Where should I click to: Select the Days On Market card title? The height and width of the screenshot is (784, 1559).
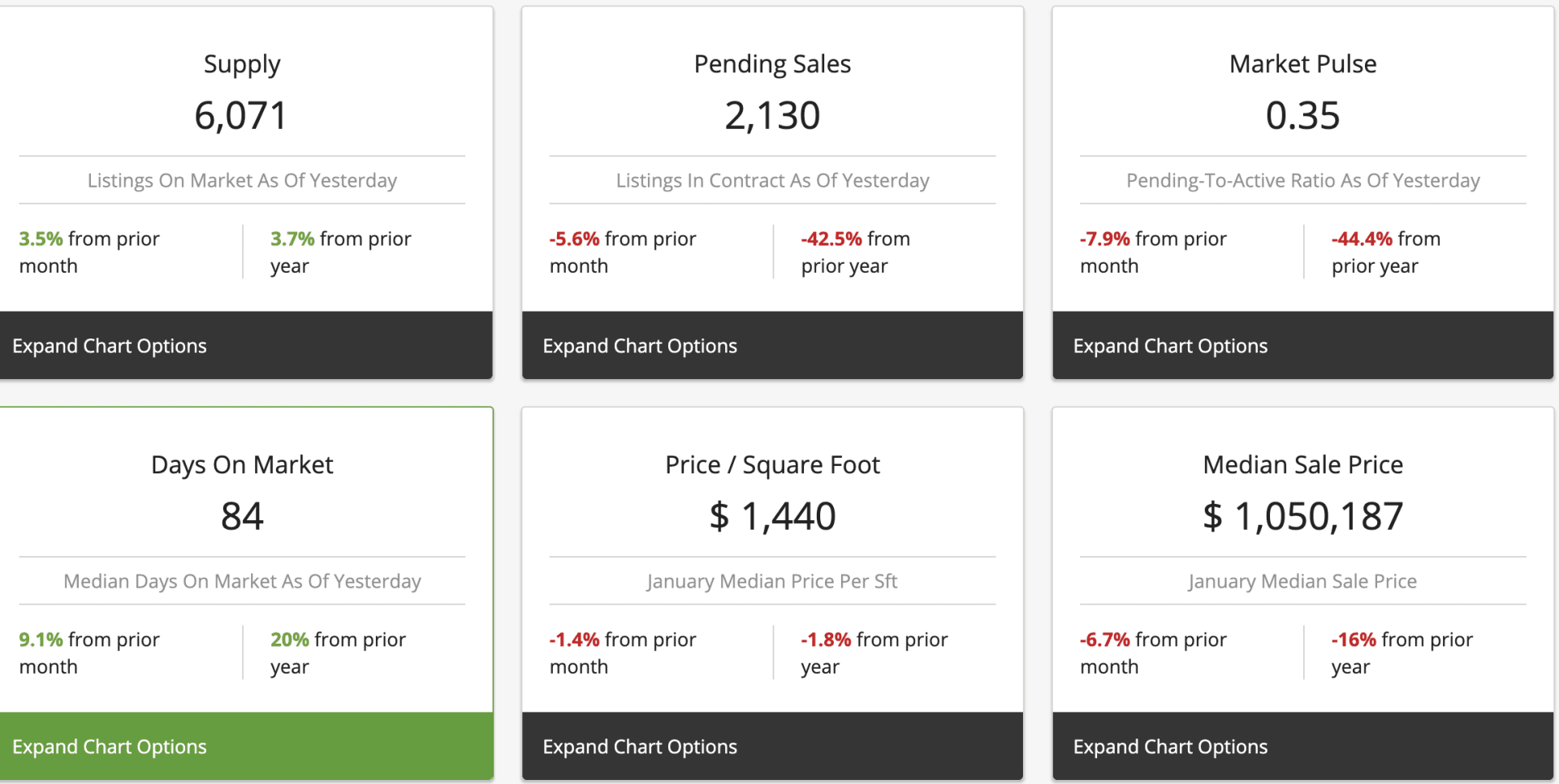(242, 465)
